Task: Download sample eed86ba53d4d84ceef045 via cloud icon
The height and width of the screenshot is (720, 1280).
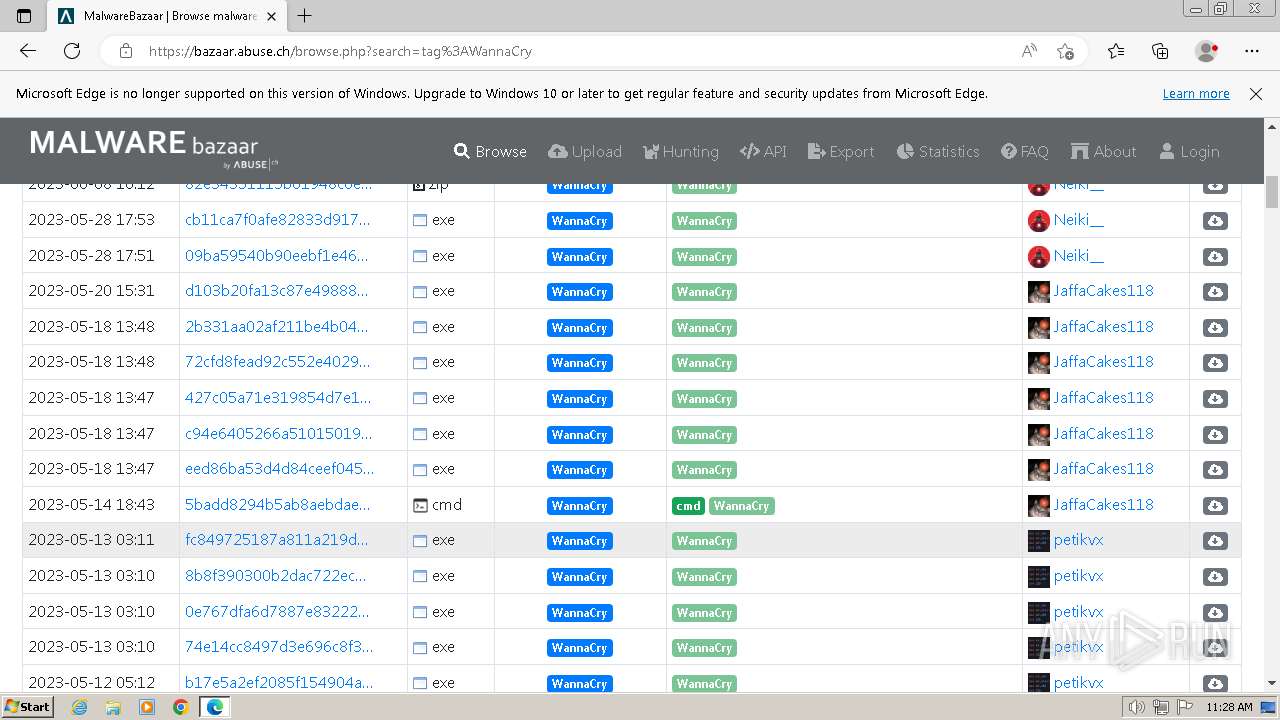Action: pos(1215,470)
